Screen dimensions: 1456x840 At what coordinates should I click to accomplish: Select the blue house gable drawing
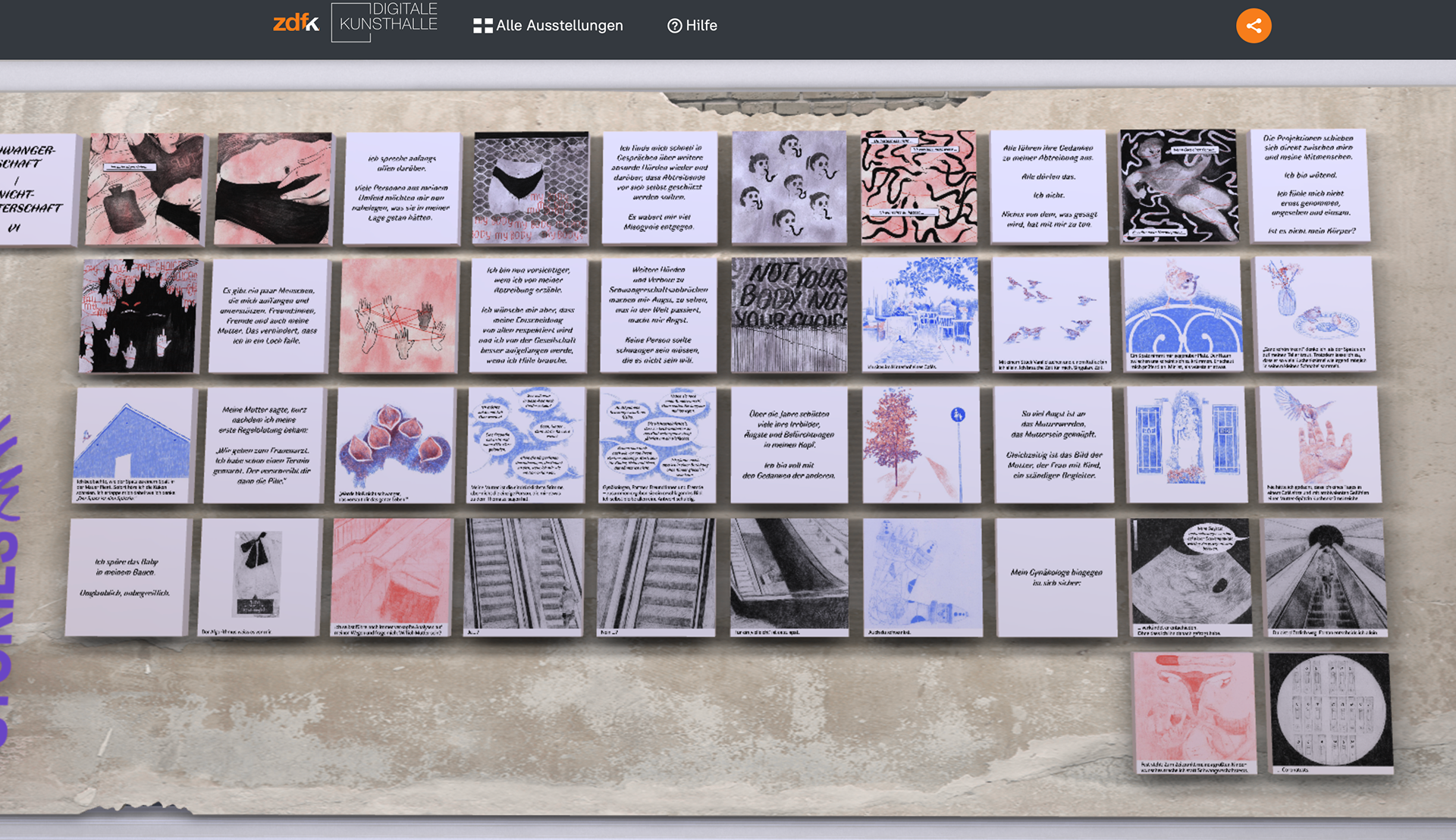[x=133, y=445]
